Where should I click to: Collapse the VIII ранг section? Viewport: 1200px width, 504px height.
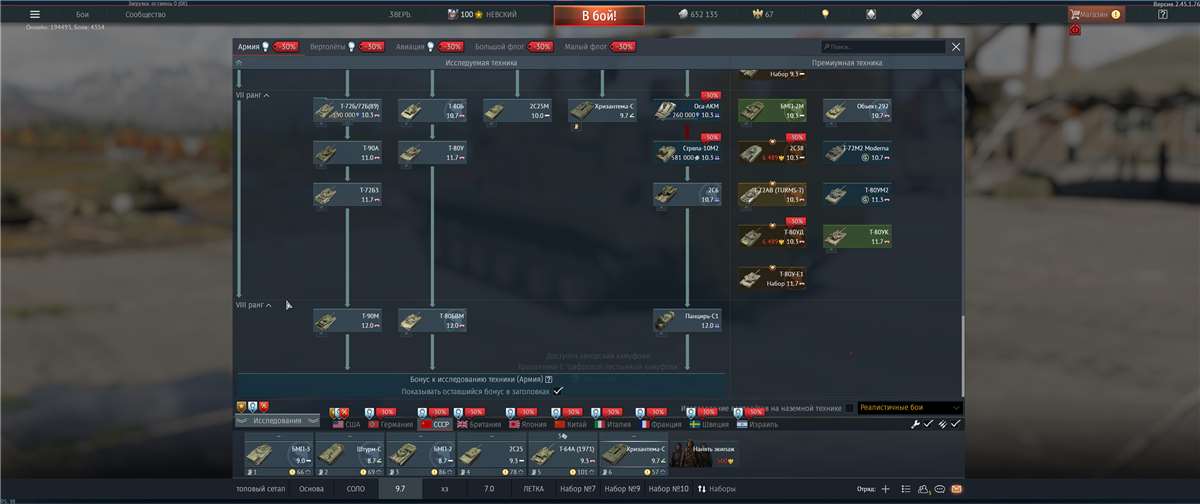tap(253, 304)
